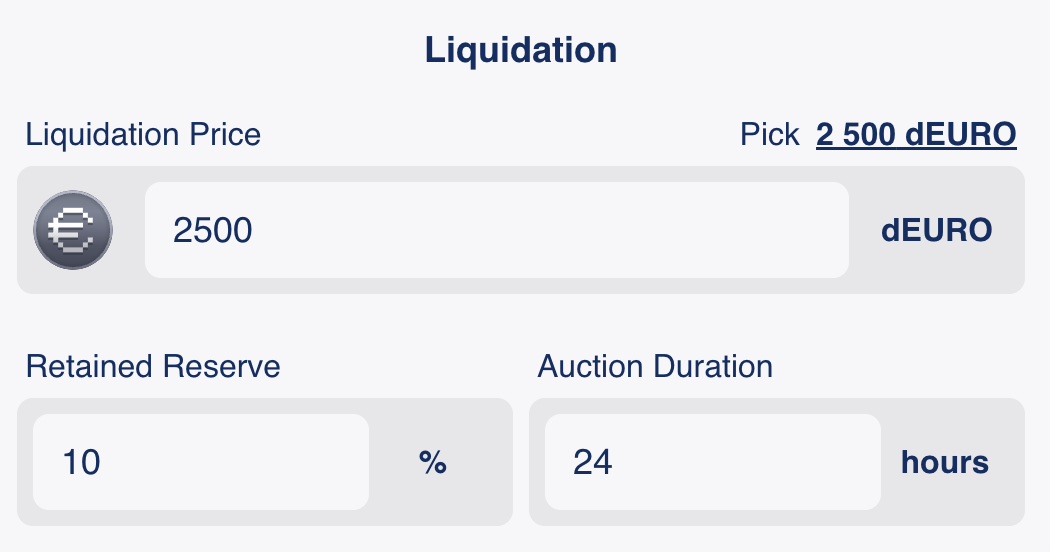The image size is (1050, 552).
Task: Click the Auction Duration label
Action: 655,366
